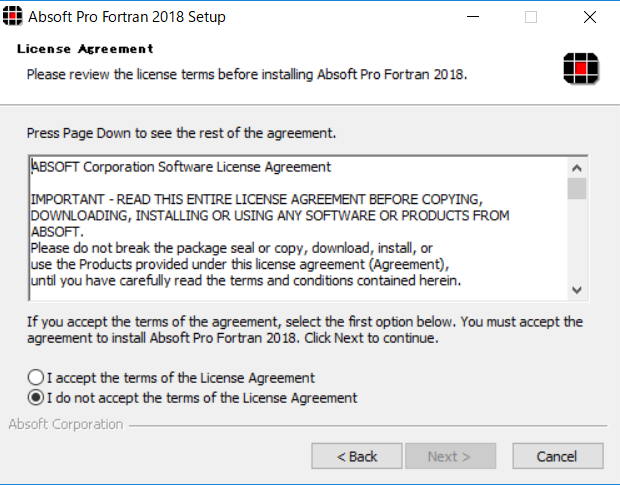
Task: Click the Absoft logo in the header
Action: coord(581,68)
